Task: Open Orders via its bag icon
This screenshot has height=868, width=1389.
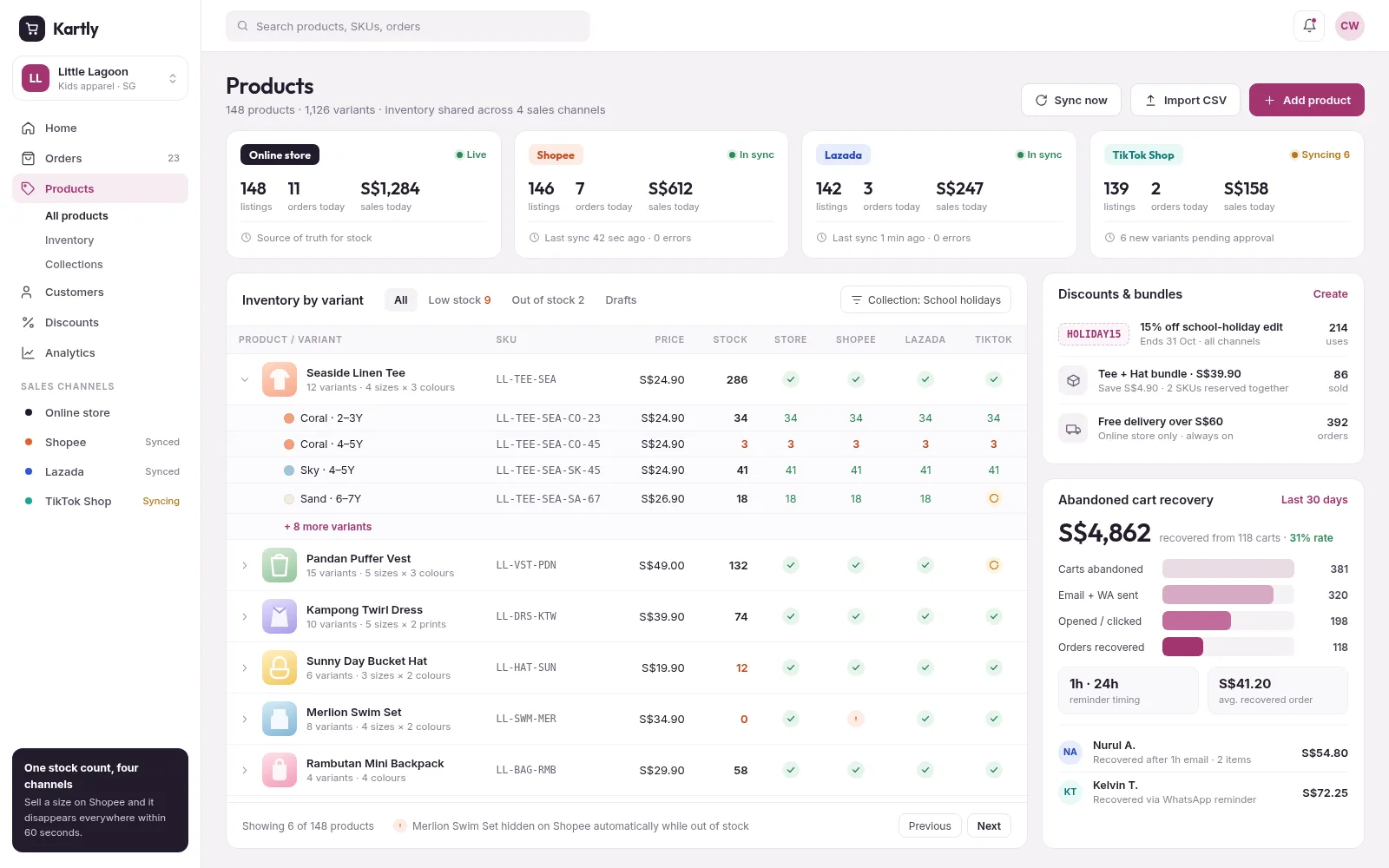Action: point(28,158)
